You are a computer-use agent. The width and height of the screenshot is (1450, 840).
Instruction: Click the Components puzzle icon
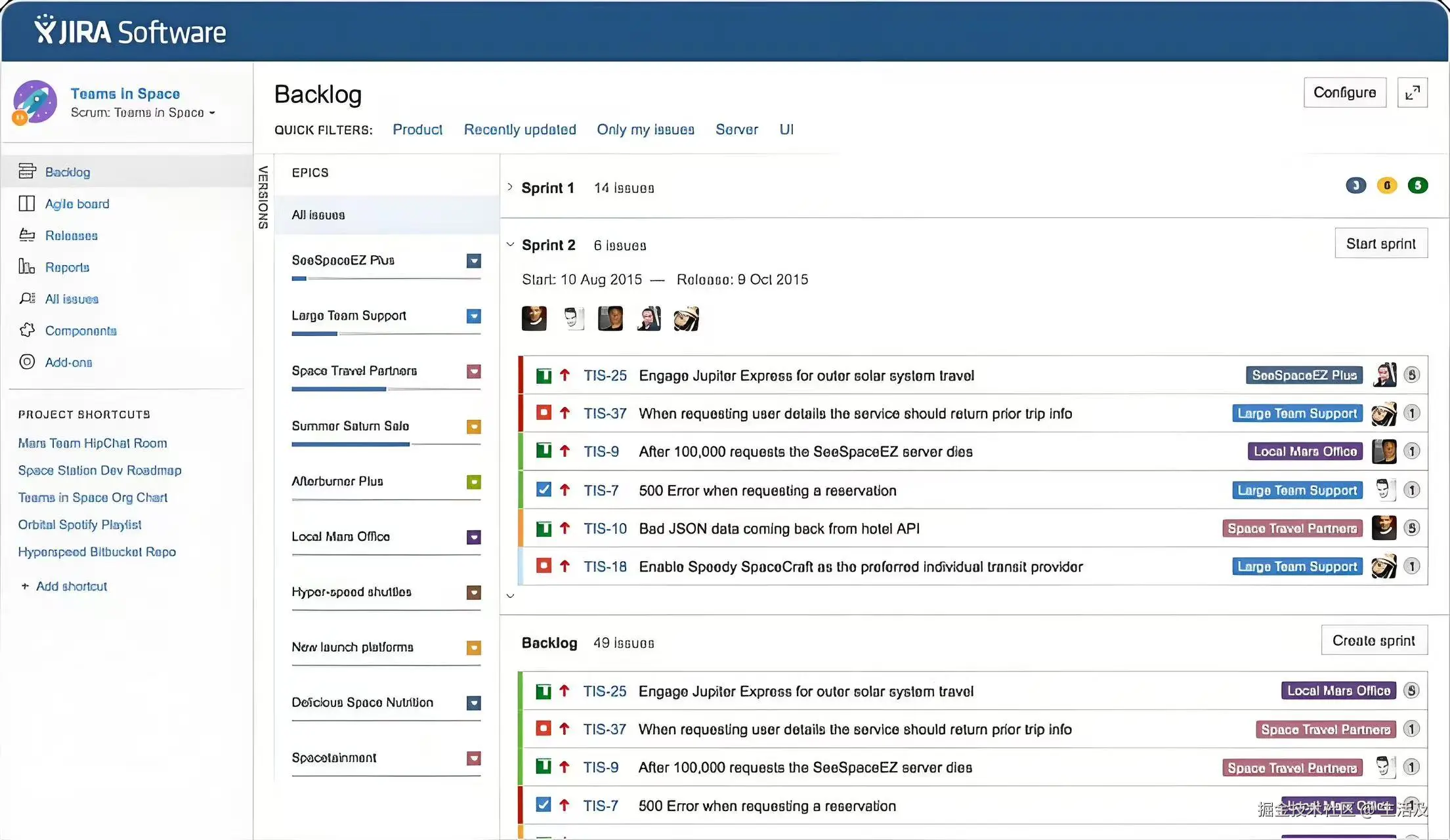tap(27, 330)
